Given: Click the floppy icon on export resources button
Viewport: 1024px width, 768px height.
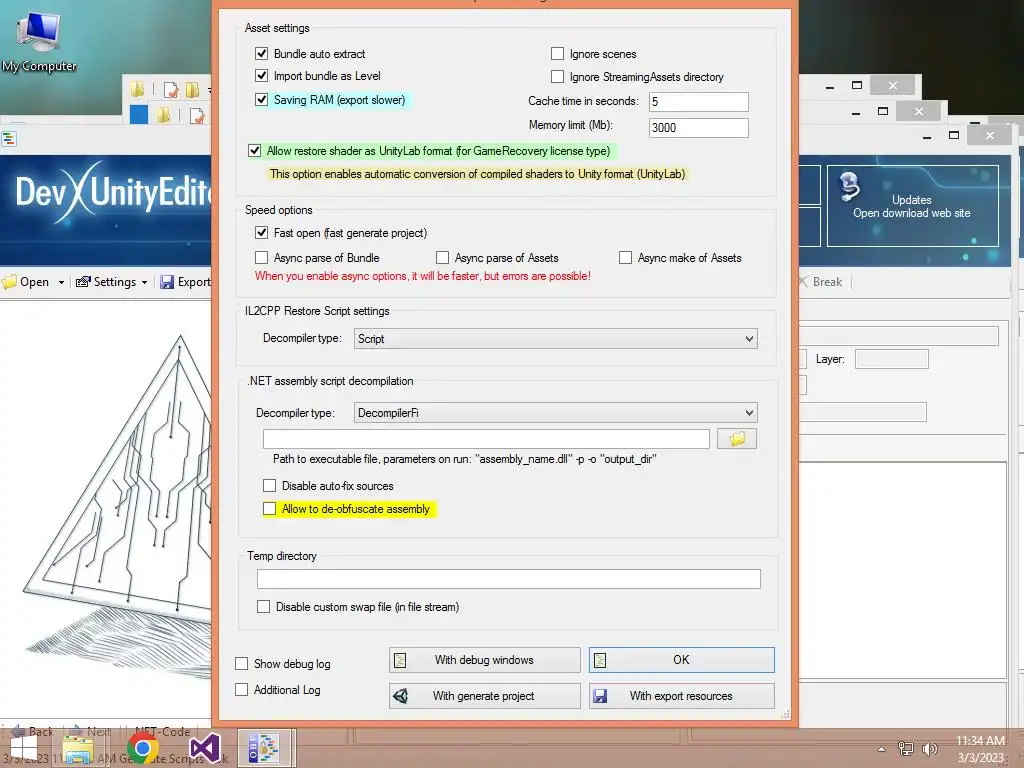Looking at the screenshot, I should click(600, 696).
